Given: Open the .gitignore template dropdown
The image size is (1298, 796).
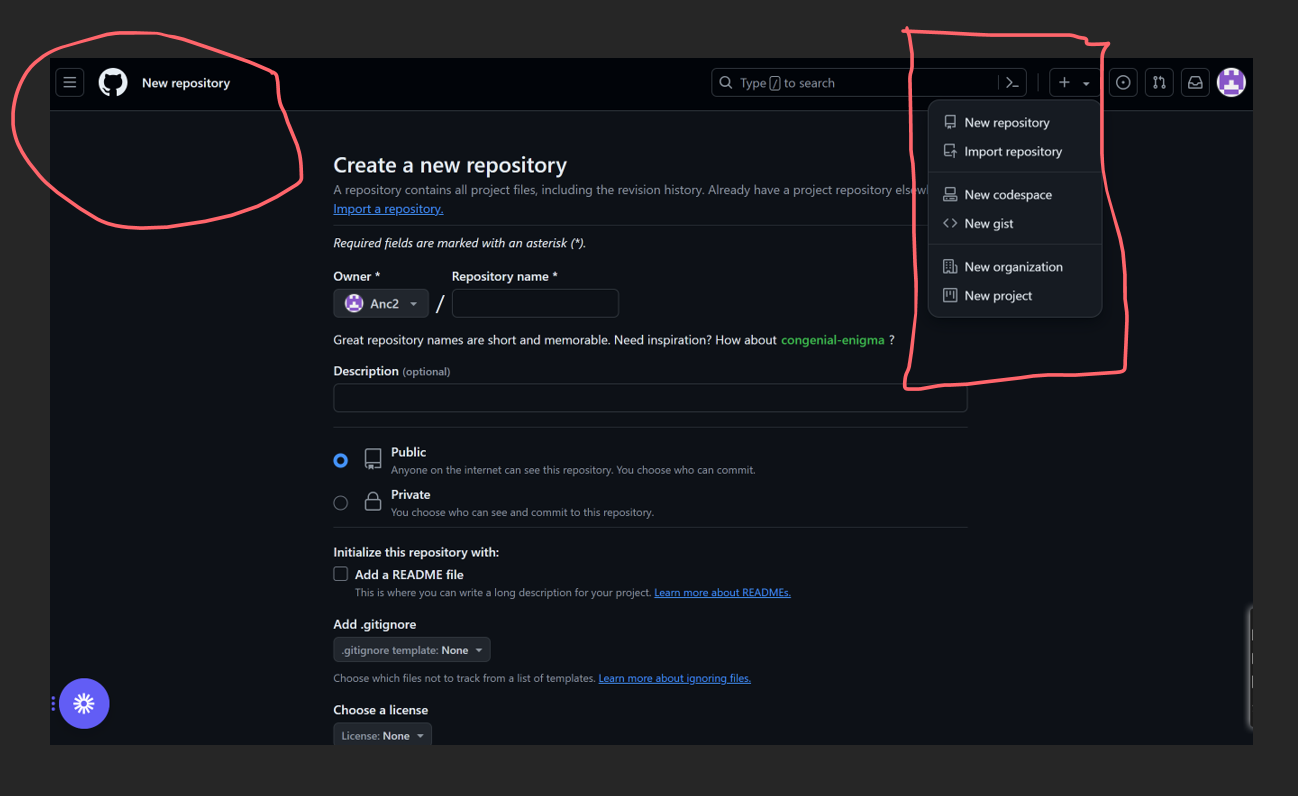Looking at the screenshot, I should click(412, 650).
